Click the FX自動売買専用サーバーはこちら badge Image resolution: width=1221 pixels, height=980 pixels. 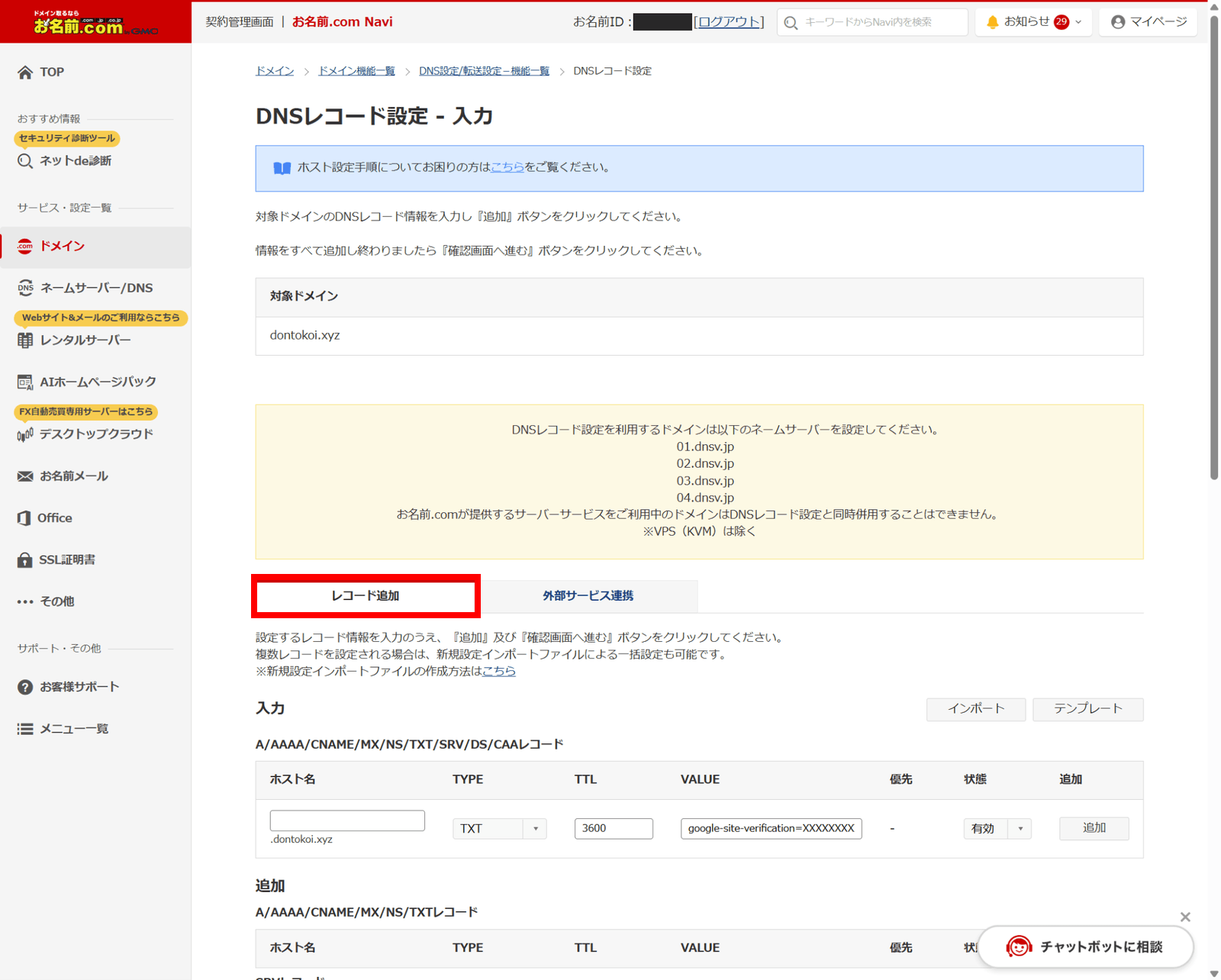pos(85,411)
